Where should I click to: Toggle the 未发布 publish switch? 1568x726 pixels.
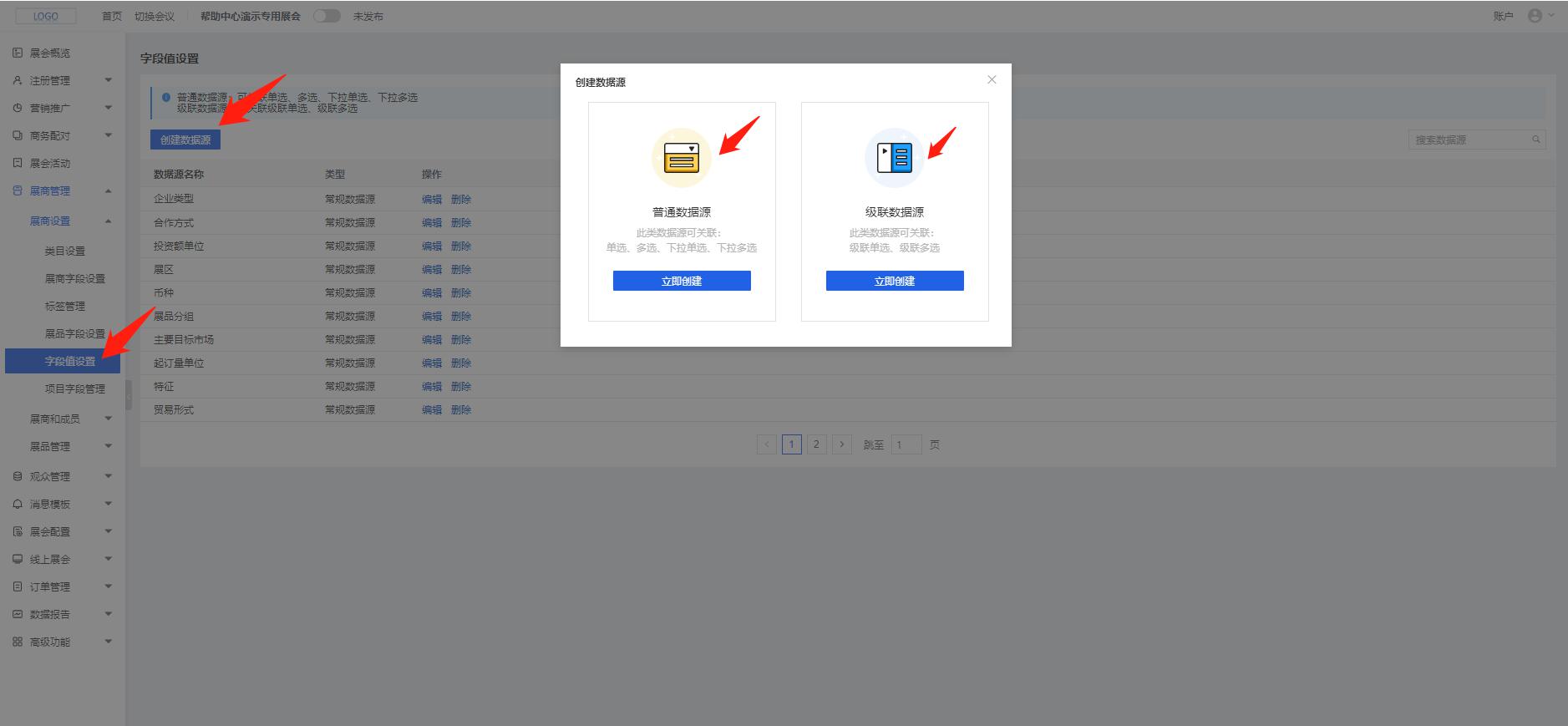click(327, 16)
